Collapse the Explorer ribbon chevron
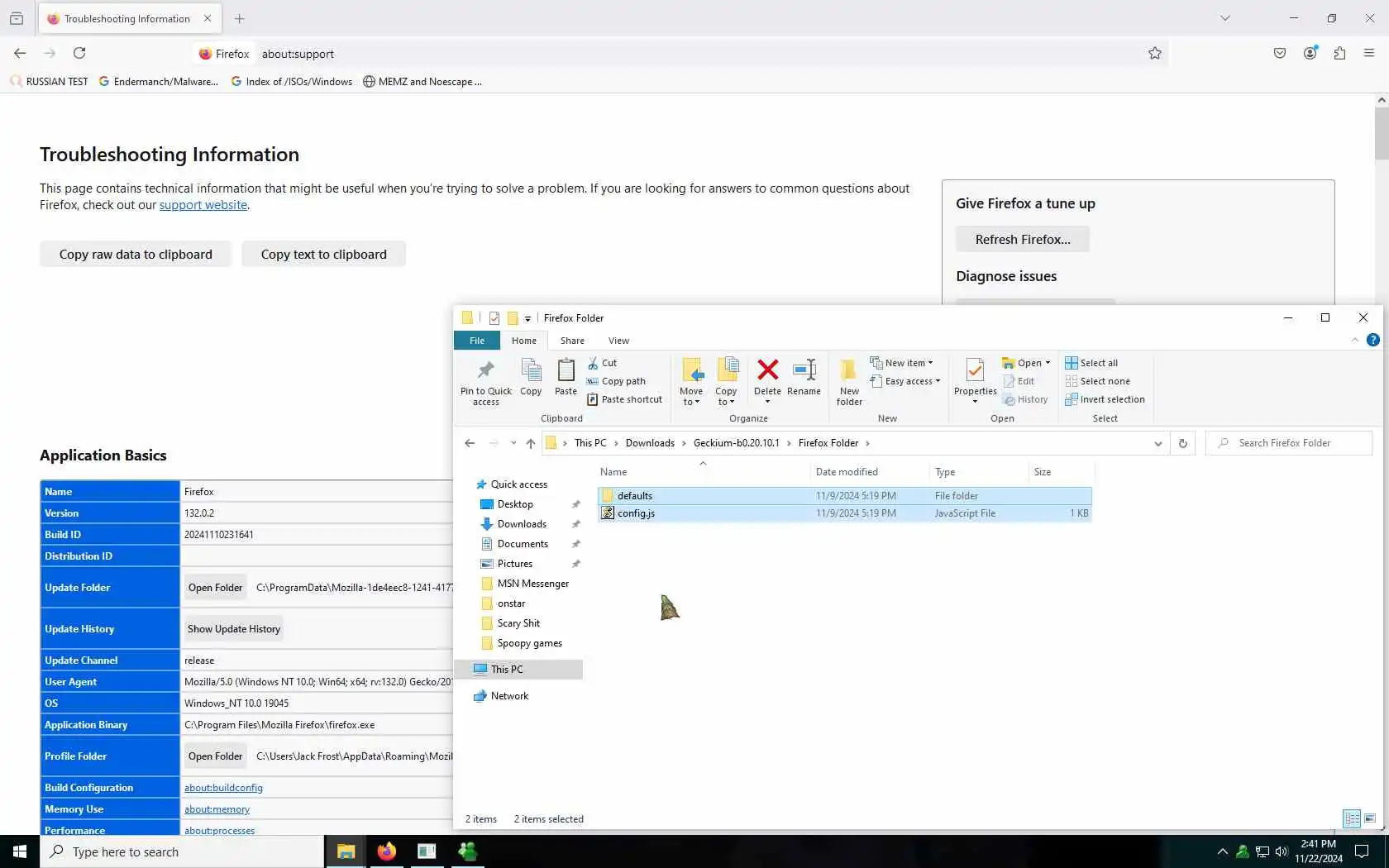This screenshot has height=868, width=1389. [x=1354, y=340]
